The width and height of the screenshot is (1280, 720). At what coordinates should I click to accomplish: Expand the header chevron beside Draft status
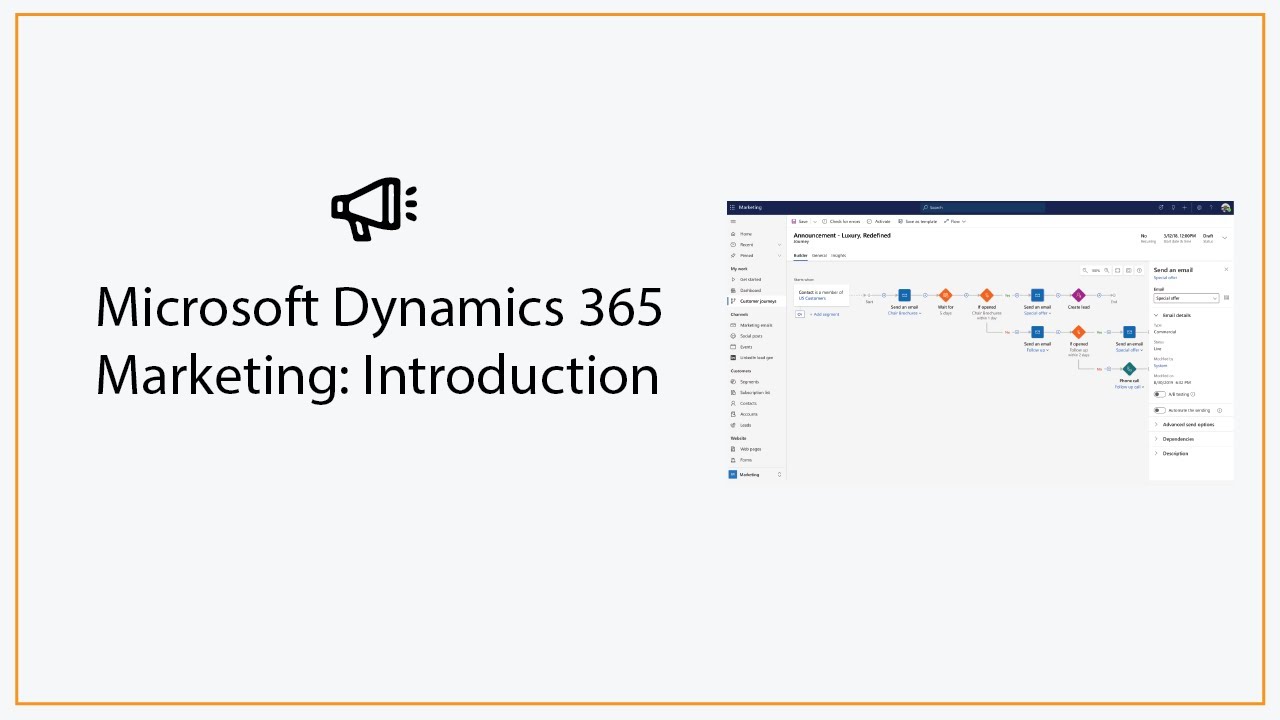pos(1225,238)
